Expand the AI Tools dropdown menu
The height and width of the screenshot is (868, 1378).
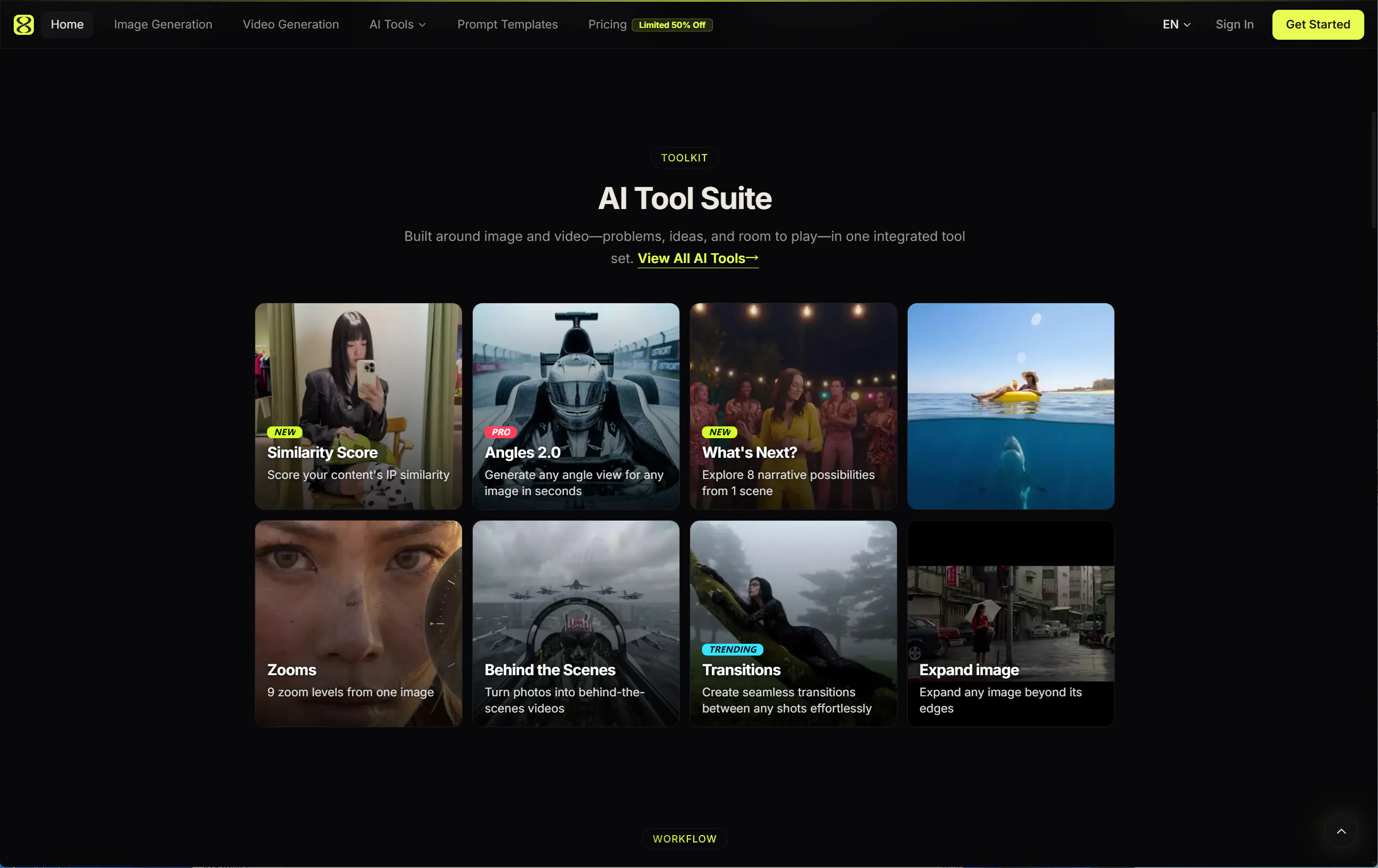click(x=398, y=25)
